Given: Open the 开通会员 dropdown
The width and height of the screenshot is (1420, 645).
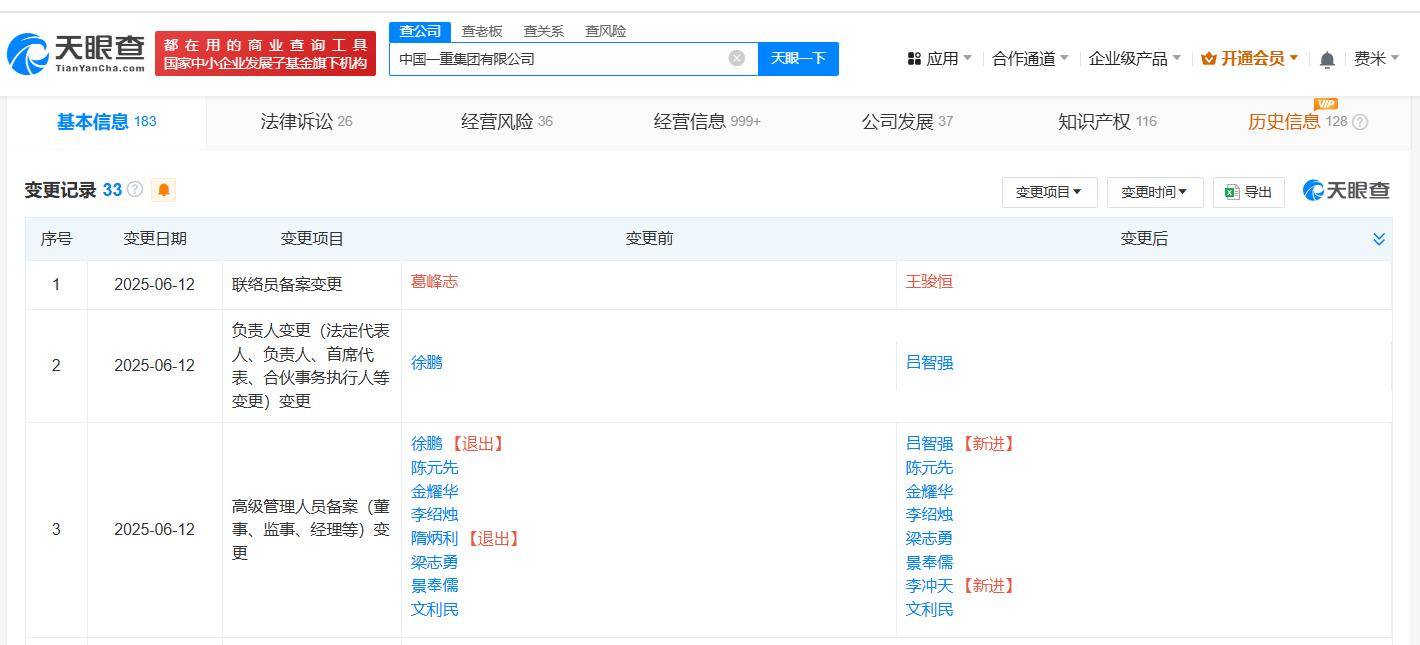Looking at the screenshot, I should coord(1250,59).
